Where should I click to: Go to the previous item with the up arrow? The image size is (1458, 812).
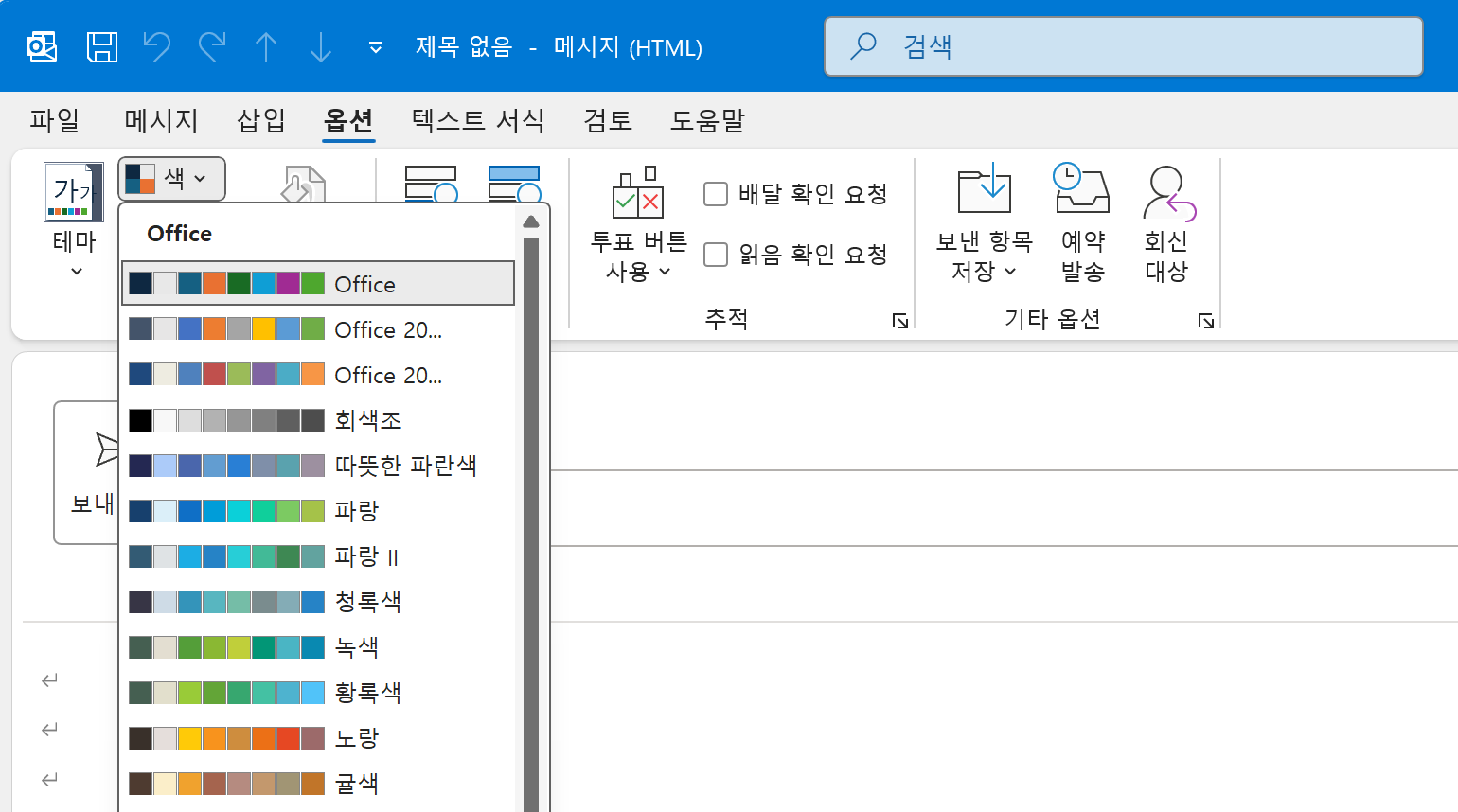(266, 46)
